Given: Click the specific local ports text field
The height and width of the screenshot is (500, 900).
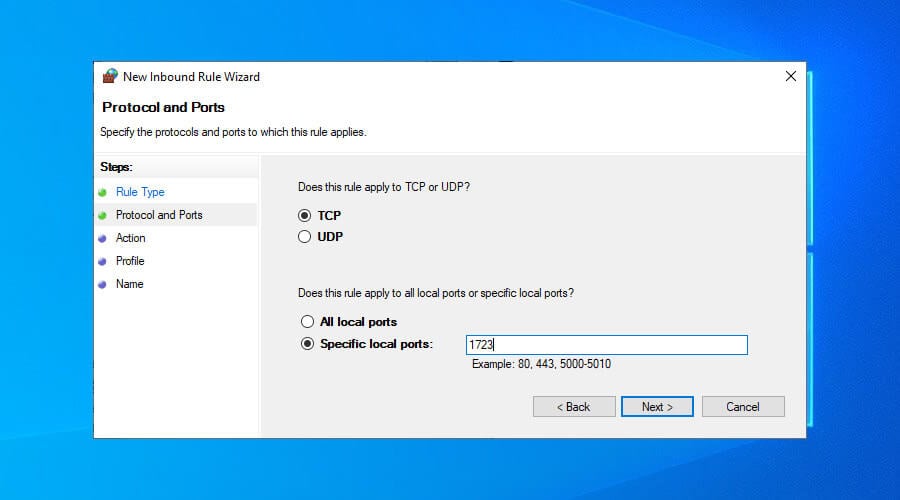Looking at the screenshot, I should [607, 345].
